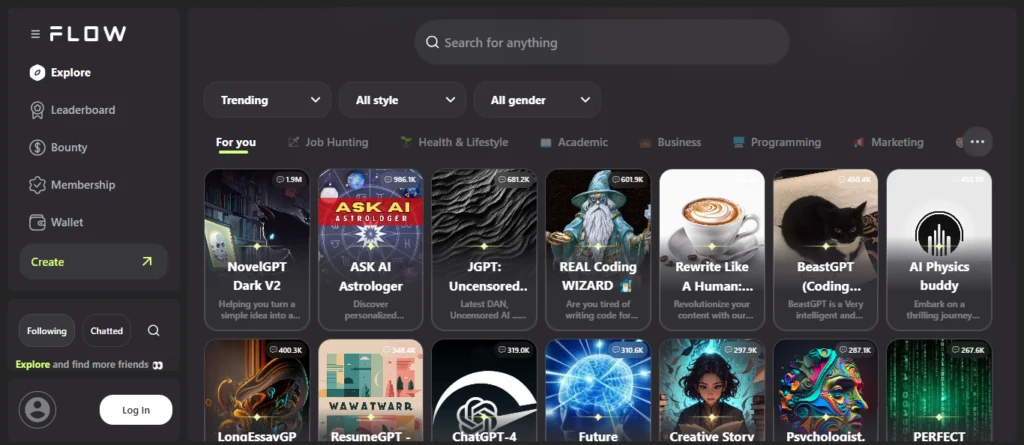1024x445 pixels.
Task: Click the profile avatar icon
Action: 37,410
